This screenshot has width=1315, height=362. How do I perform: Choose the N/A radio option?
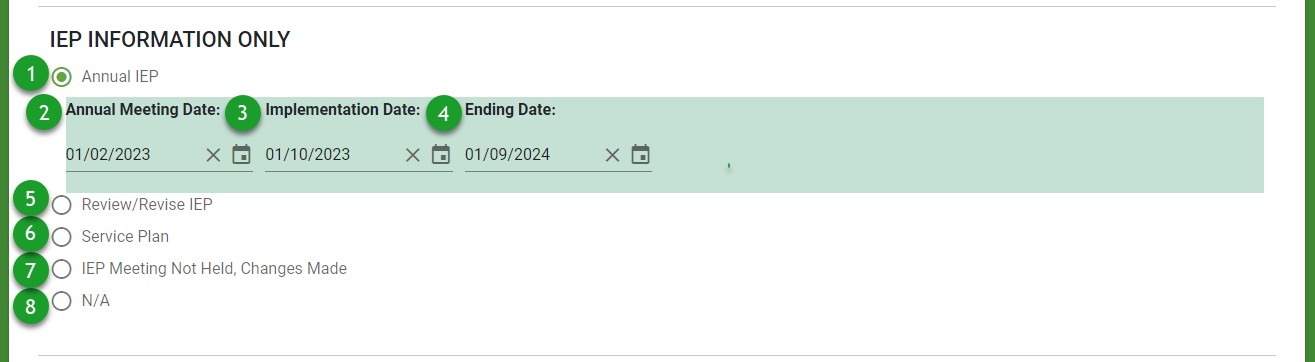pyautogui.click(x=62, y=301)
